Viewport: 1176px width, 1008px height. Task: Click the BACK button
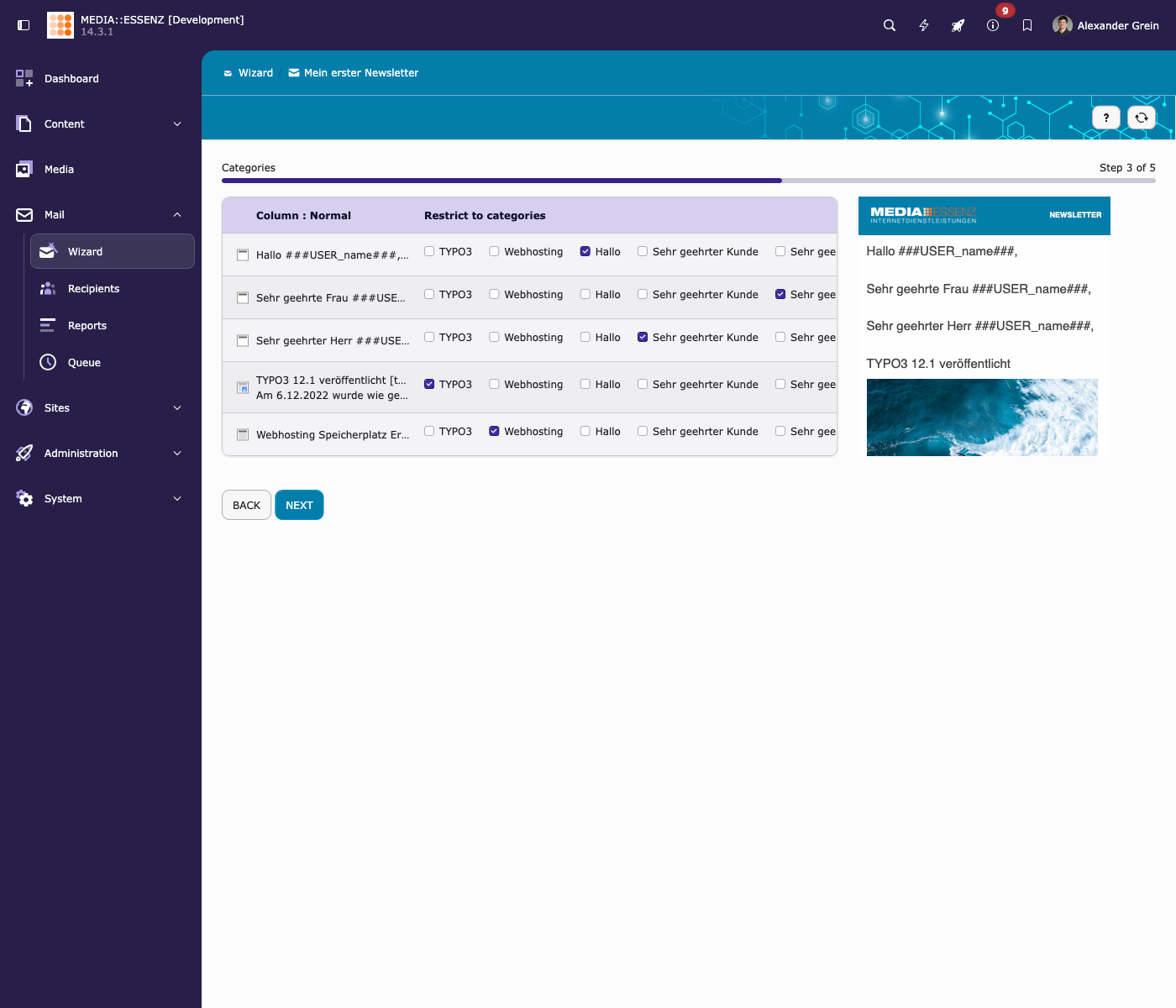coord(246,505)
